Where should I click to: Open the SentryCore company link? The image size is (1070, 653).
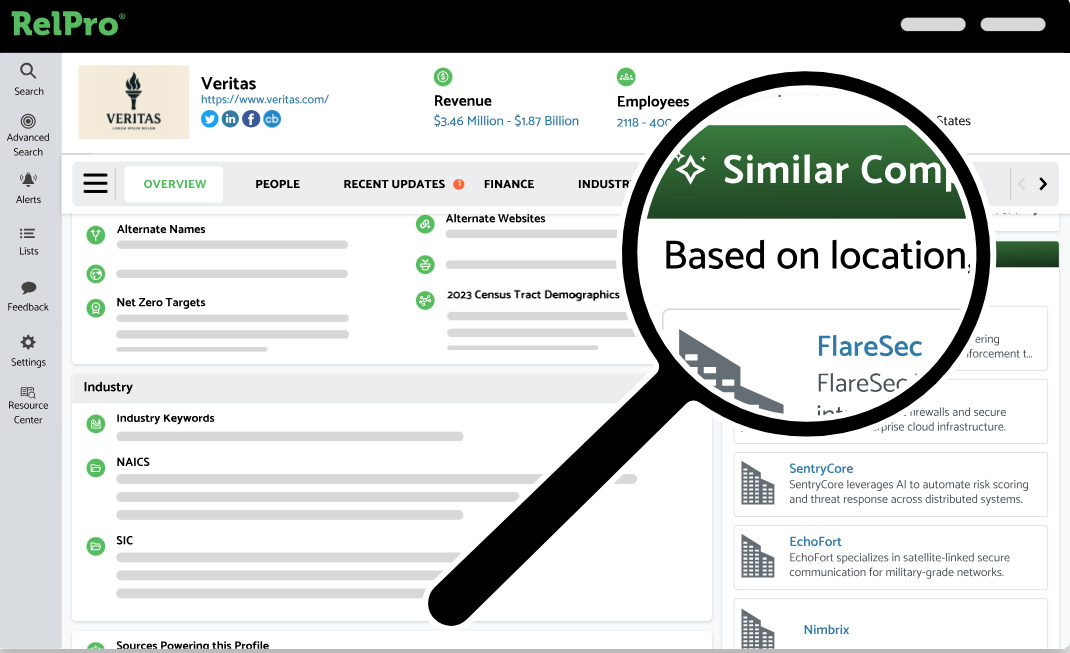tap(821, 468)
